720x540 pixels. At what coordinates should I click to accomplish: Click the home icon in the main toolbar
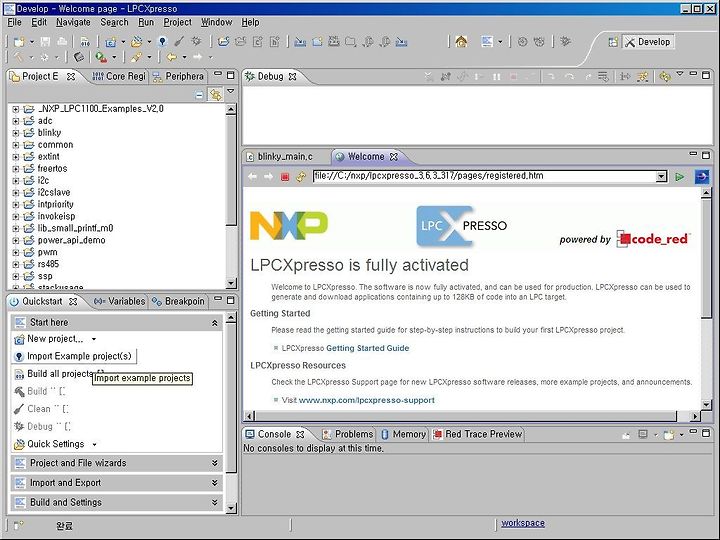point(461,42)
